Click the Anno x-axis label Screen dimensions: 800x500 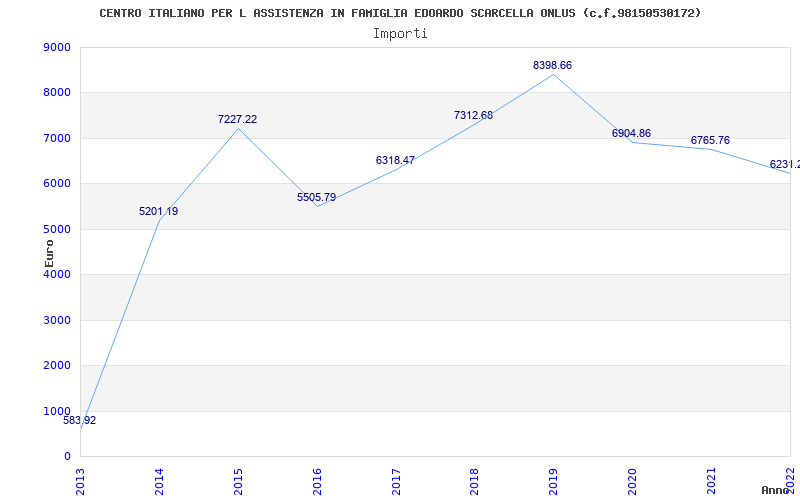pyautogui.click(x=776, y=490)
